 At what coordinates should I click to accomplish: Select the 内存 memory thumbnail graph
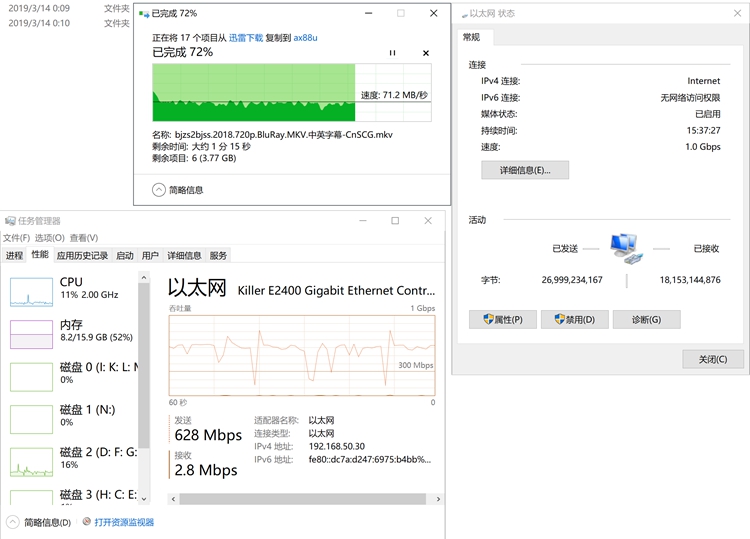click(32, 334)
